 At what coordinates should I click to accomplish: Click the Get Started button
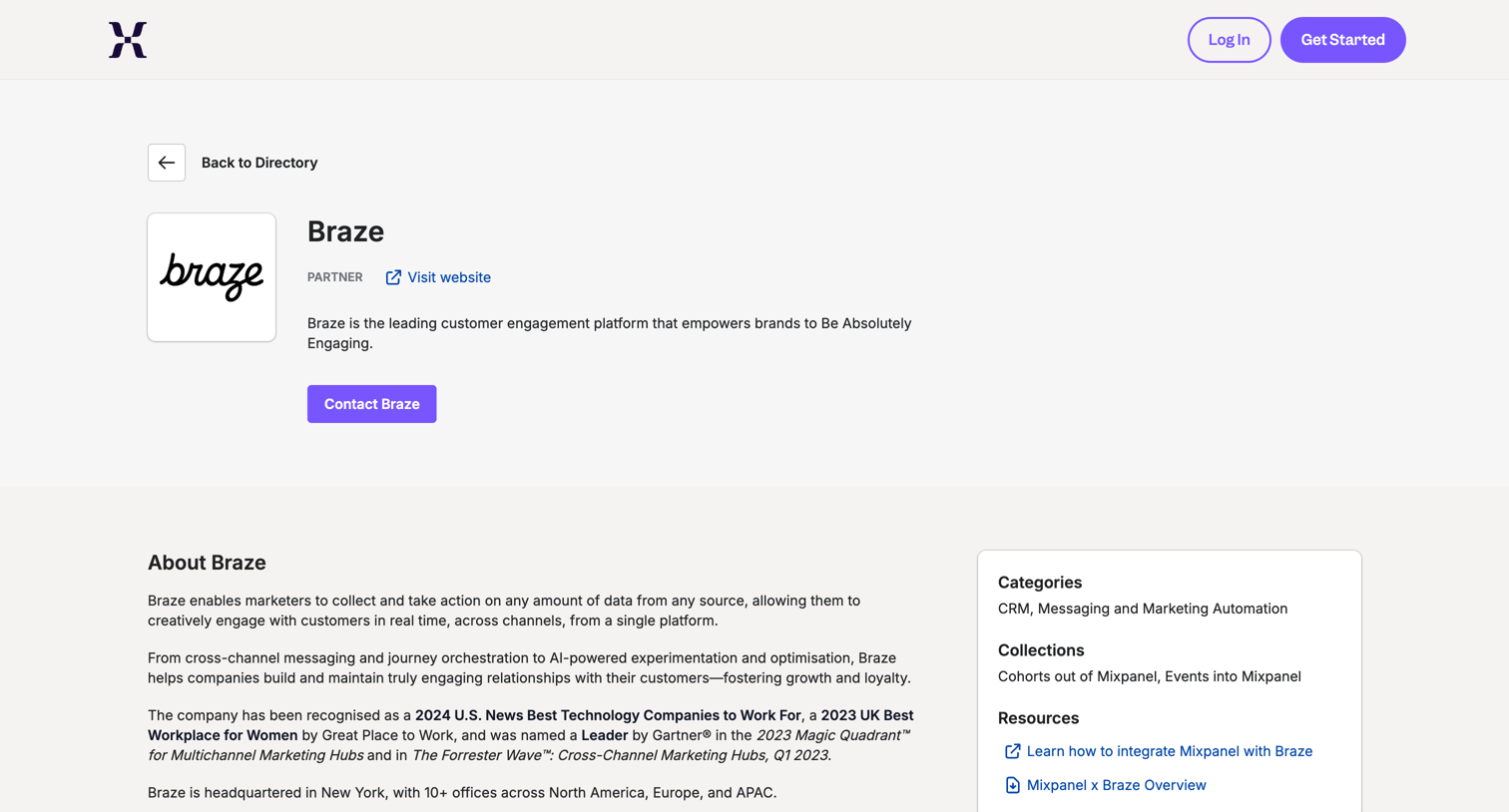pyautogui.click(x=1342, y=40)
